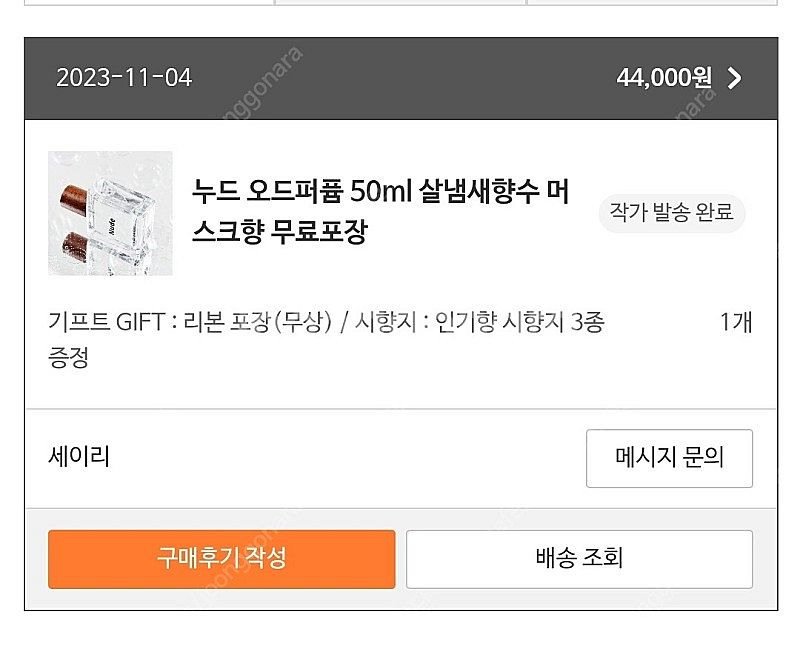Click the 시향지 : 인기향 시향지 3종 option text

(x=480, y=322)
